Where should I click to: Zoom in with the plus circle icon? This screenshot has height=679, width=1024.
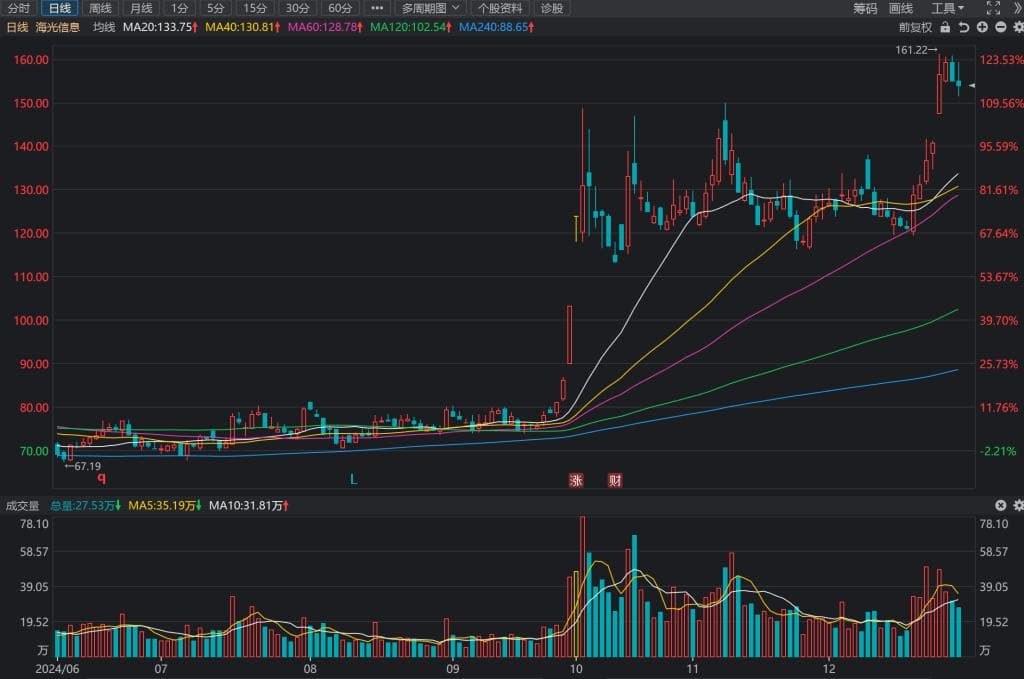click(x=982, y=27)
